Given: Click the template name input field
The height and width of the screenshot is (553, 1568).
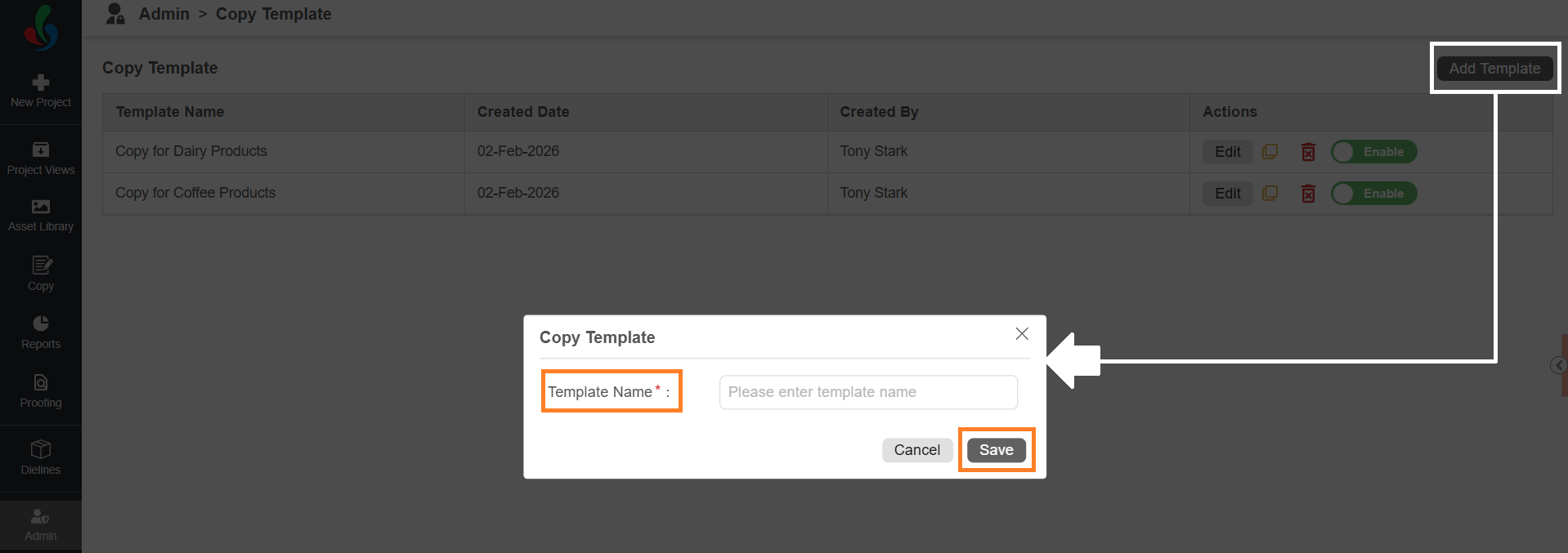Looking at the screenshot, I should (x=868, y=392).
